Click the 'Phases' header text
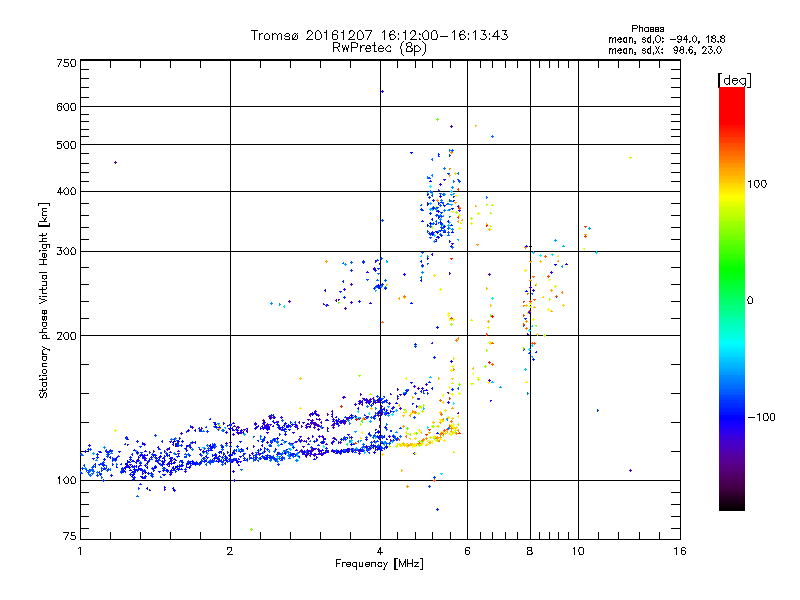Screen dimensions: 800x600 click(647, 29)
